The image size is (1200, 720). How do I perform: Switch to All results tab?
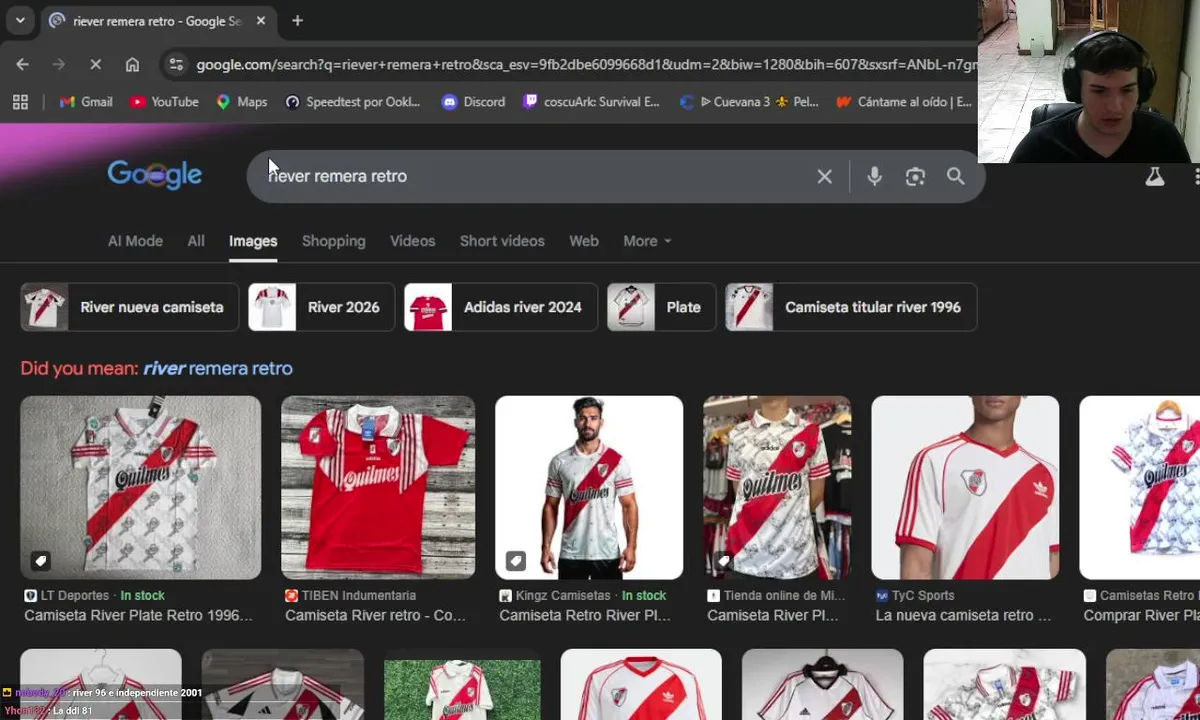196,241
